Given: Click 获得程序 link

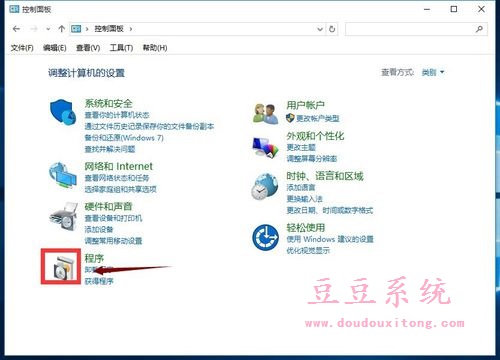Looking at the screenshot, I should 99,281.
